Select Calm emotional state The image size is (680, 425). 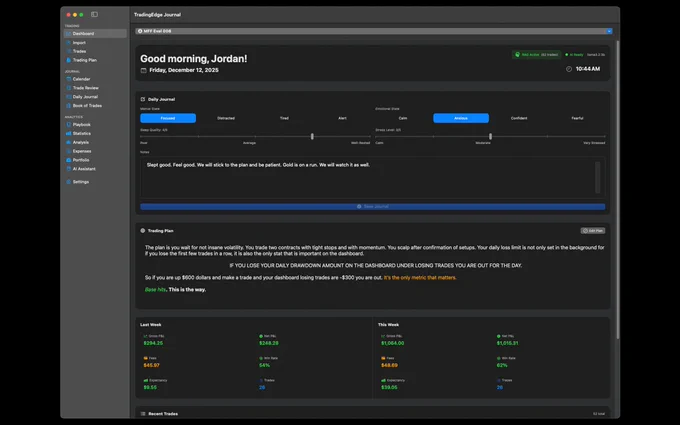click(403, 118)
